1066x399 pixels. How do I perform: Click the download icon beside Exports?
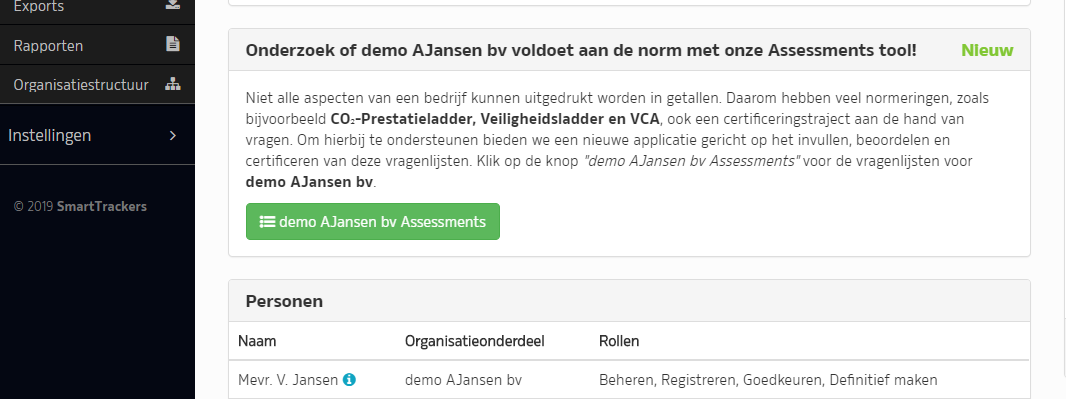click(173, 5)
